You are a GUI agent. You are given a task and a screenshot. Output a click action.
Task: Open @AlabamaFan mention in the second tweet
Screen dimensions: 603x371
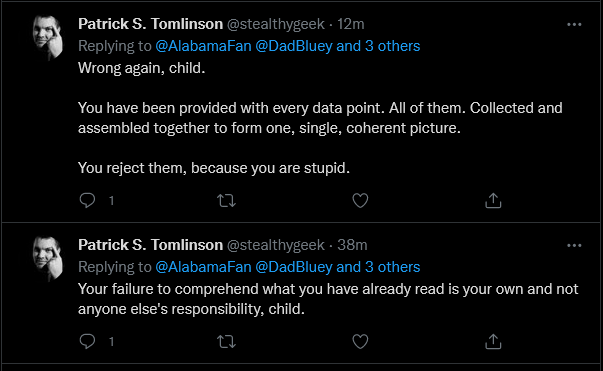coord(203,267)
